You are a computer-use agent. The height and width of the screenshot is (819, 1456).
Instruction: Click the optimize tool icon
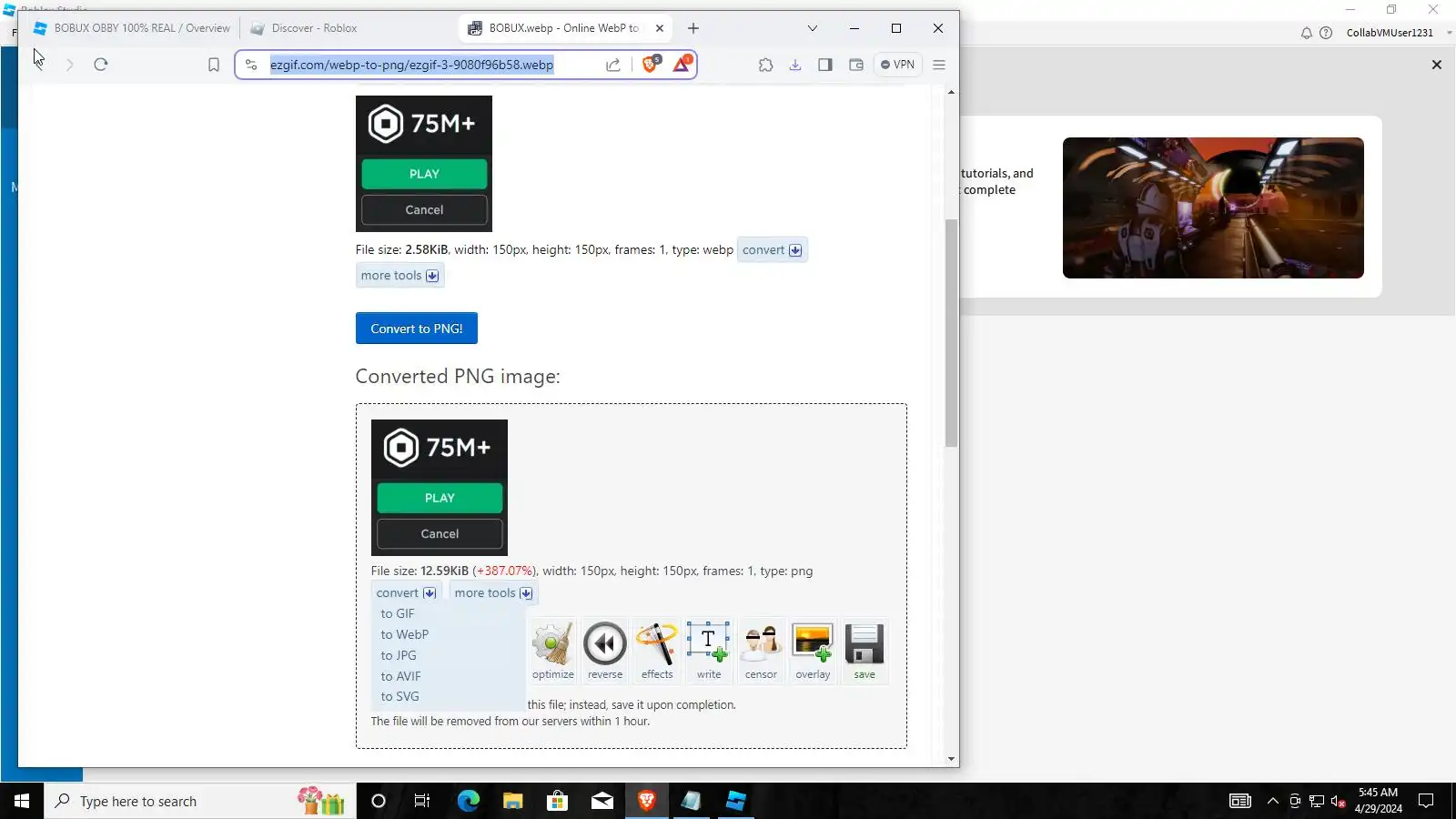(552, 651)
